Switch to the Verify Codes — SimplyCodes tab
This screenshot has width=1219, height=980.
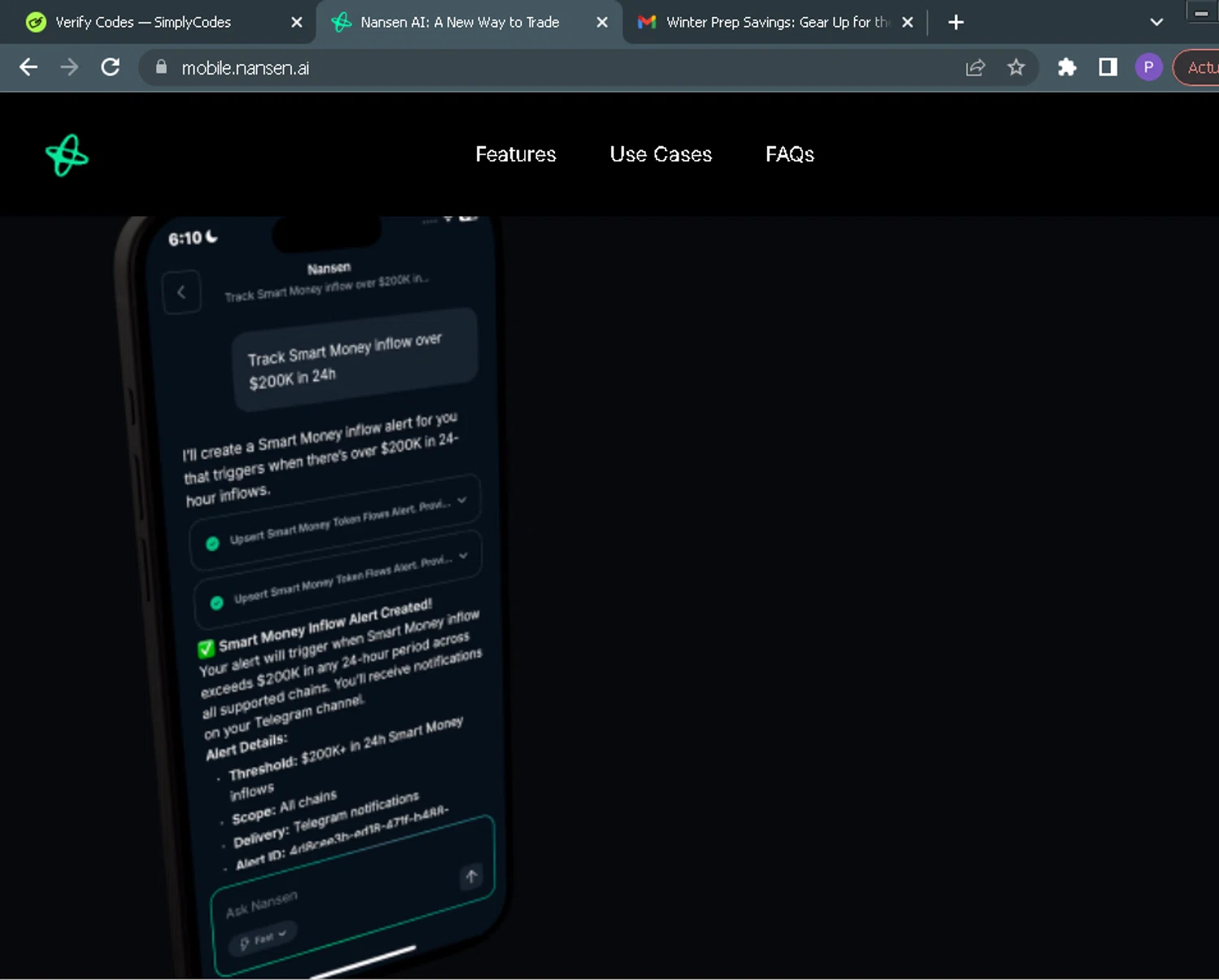point(143,22)
